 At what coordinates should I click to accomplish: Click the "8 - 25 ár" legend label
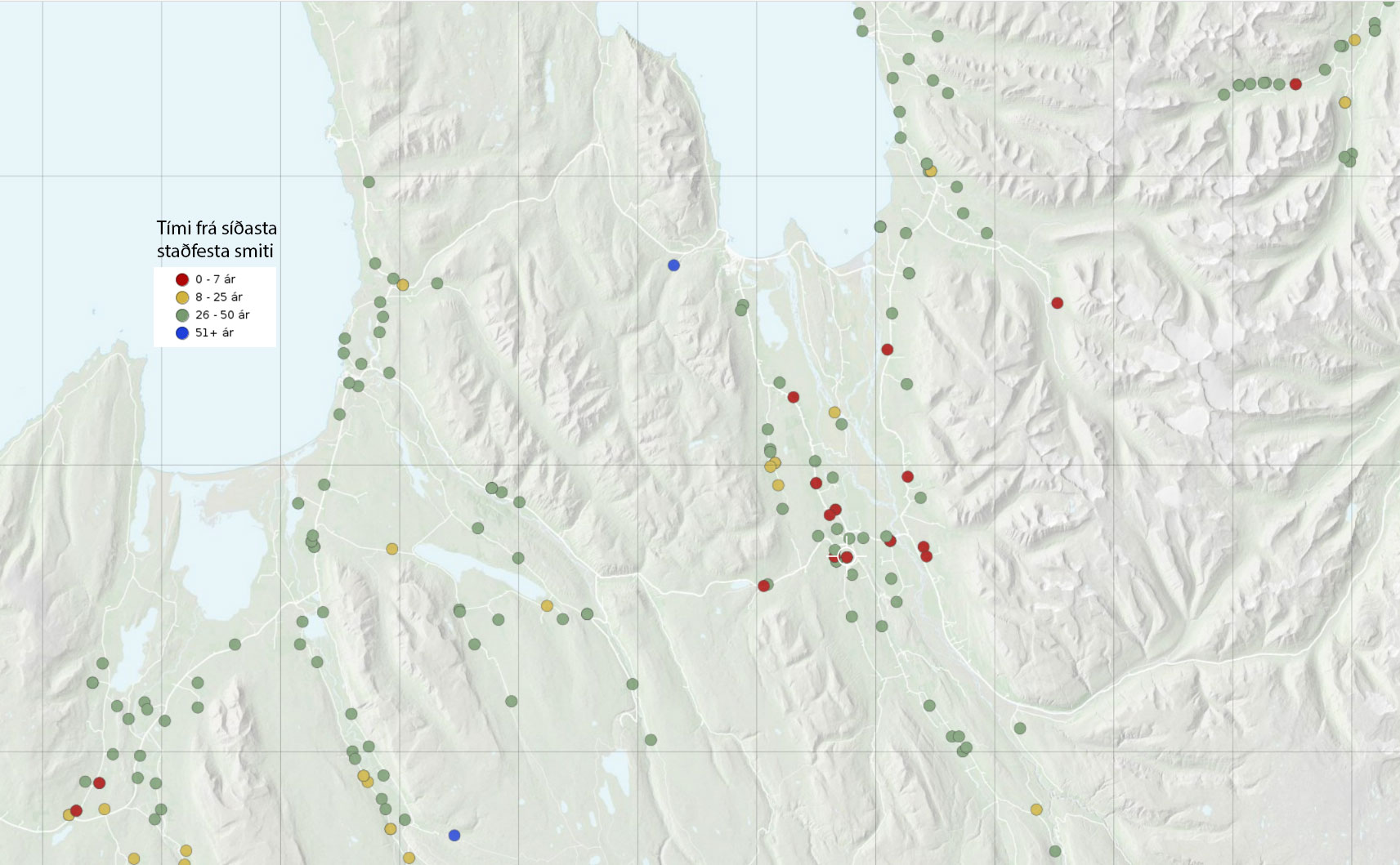point(218,297)
